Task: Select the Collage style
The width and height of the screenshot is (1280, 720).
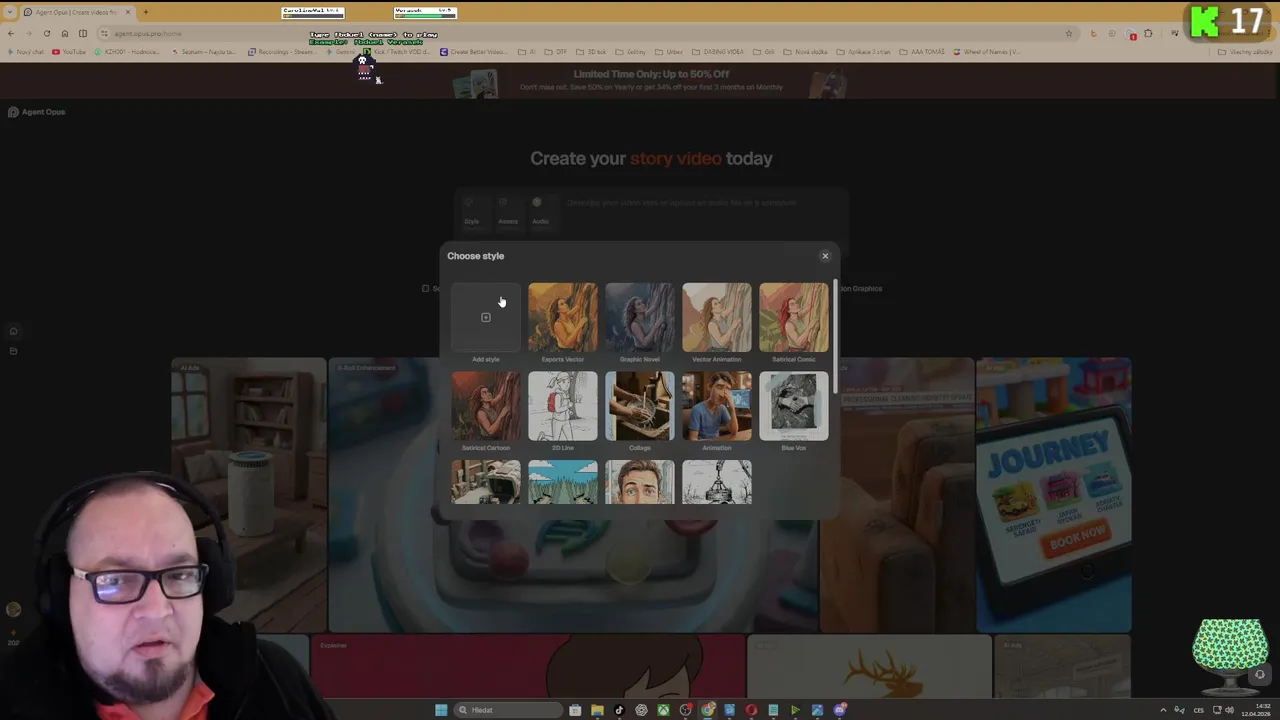Action: (640, 406)
